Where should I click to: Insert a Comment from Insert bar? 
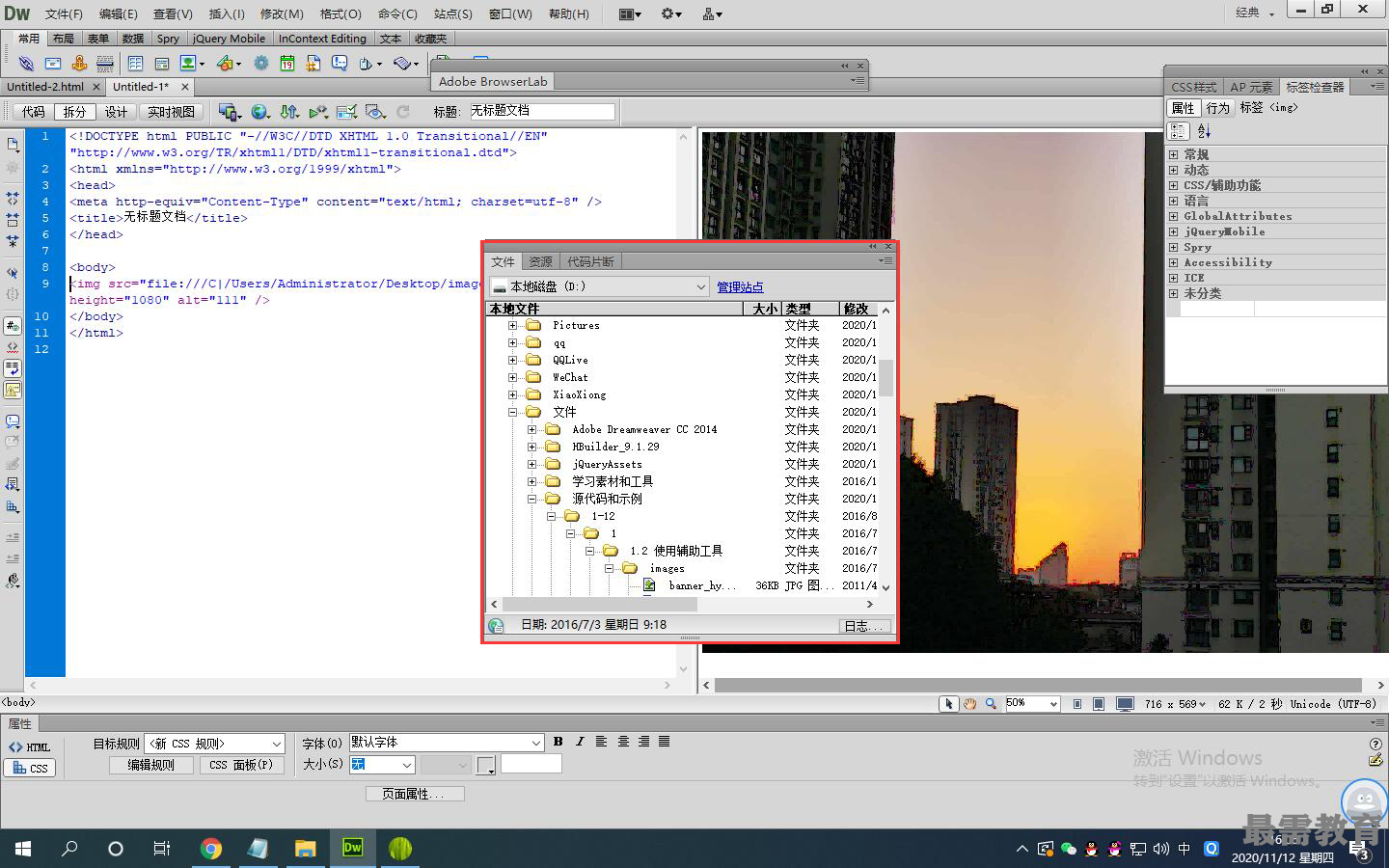(340, 63)
